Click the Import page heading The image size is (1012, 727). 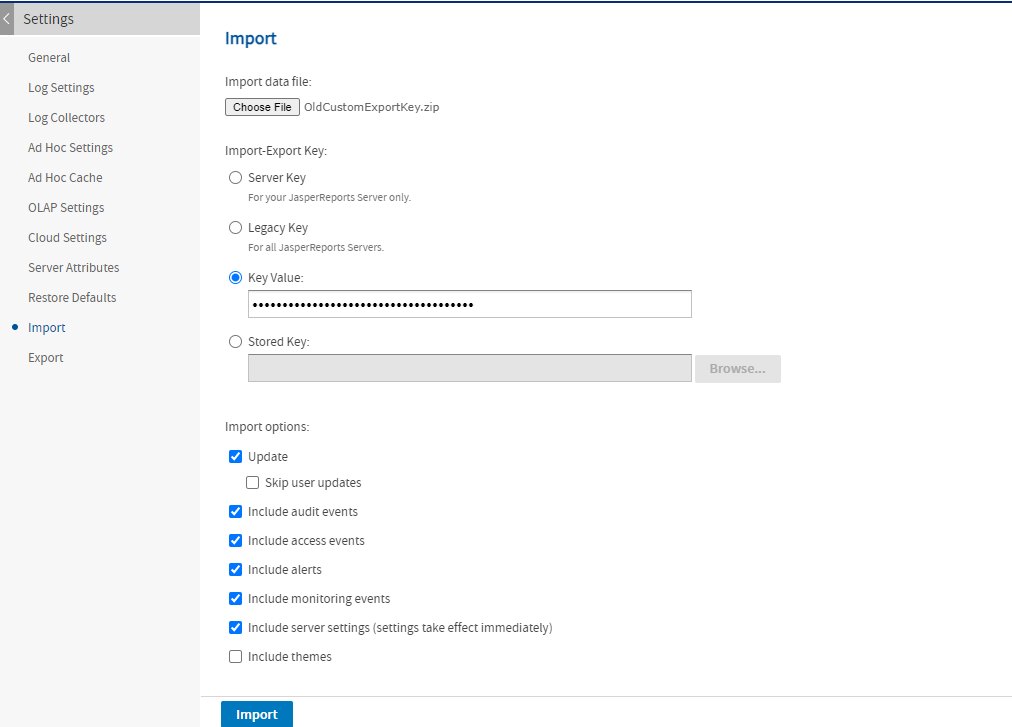250,39
